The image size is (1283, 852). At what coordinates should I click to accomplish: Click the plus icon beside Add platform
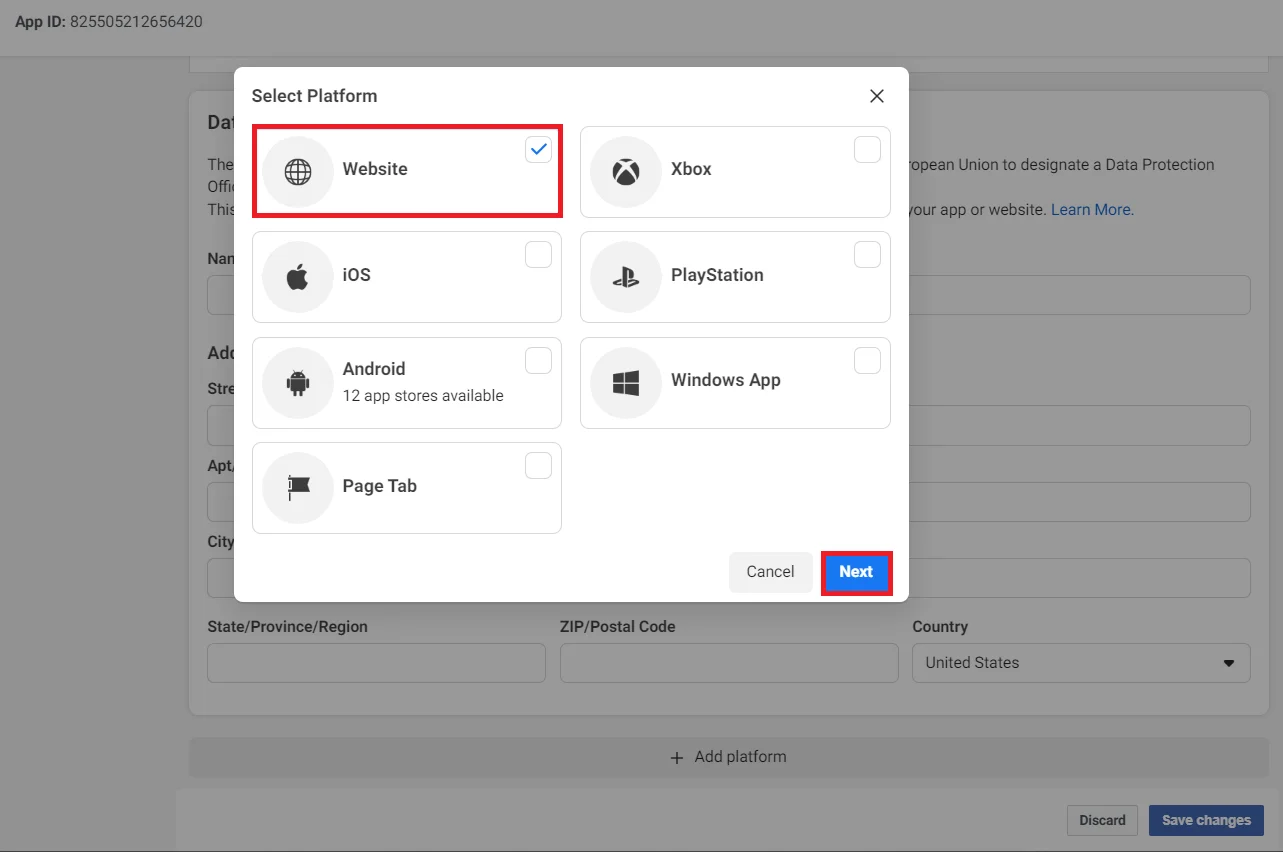click(677, 757)
